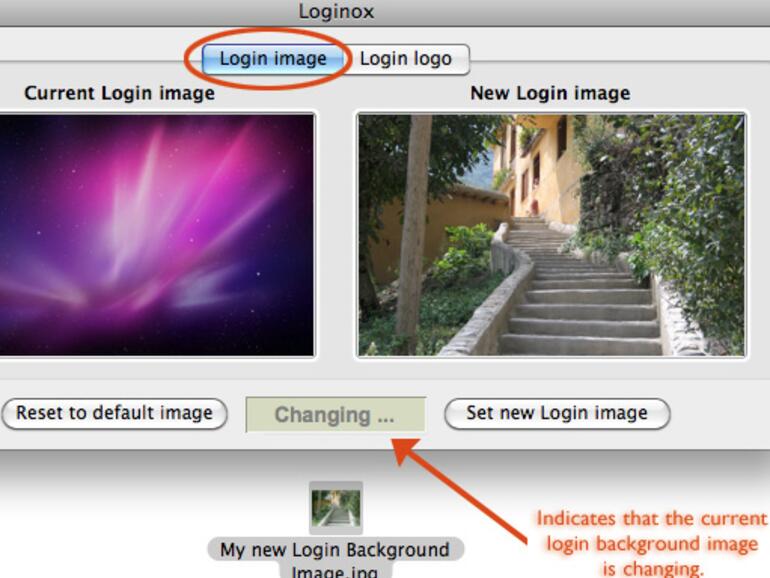The image size is (770, 578).
Task: Select the staircase JPG file icon on desktop
Action: point(336,508)
